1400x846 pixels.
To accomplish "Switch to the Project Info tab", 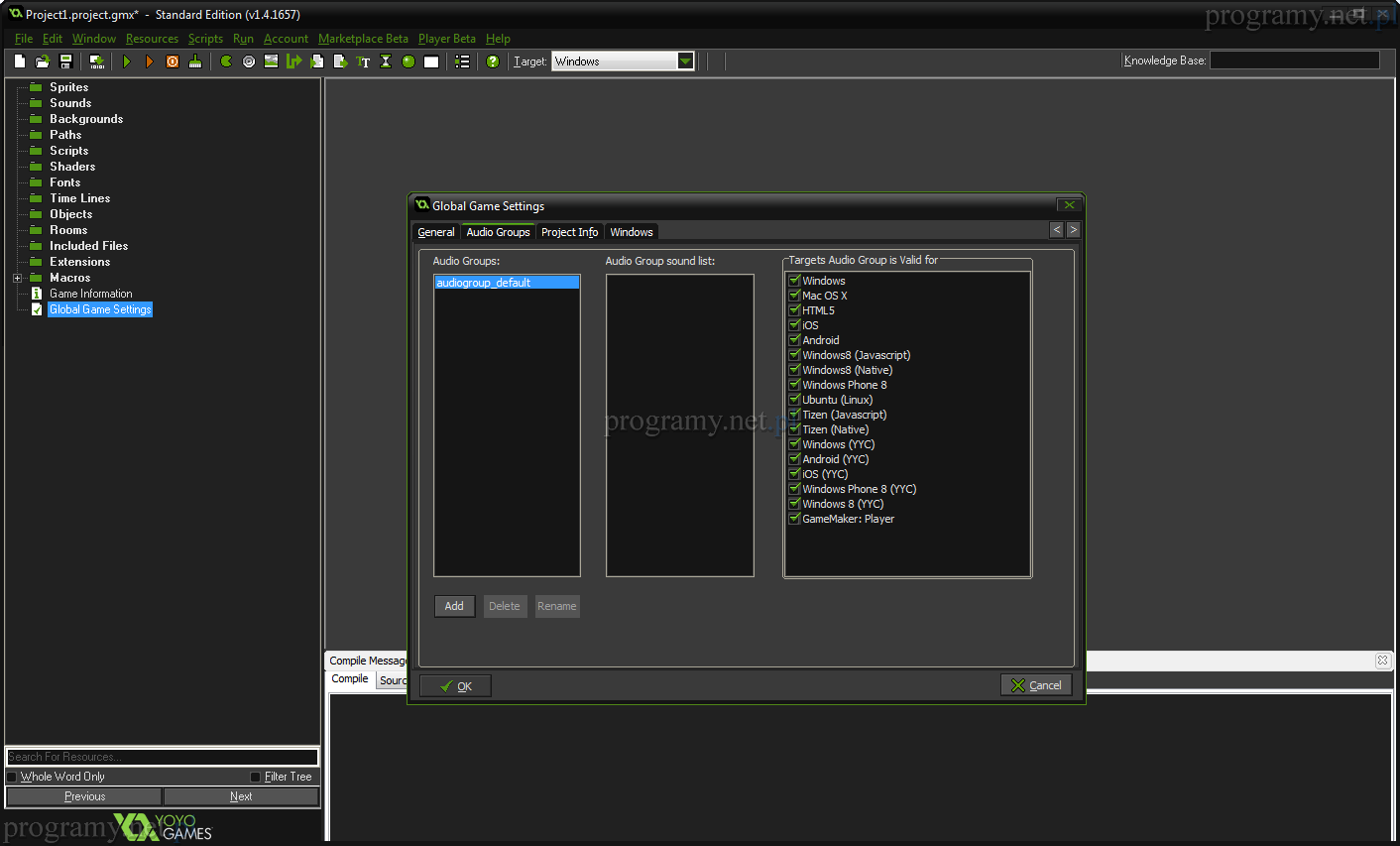I will click(569, 232).
